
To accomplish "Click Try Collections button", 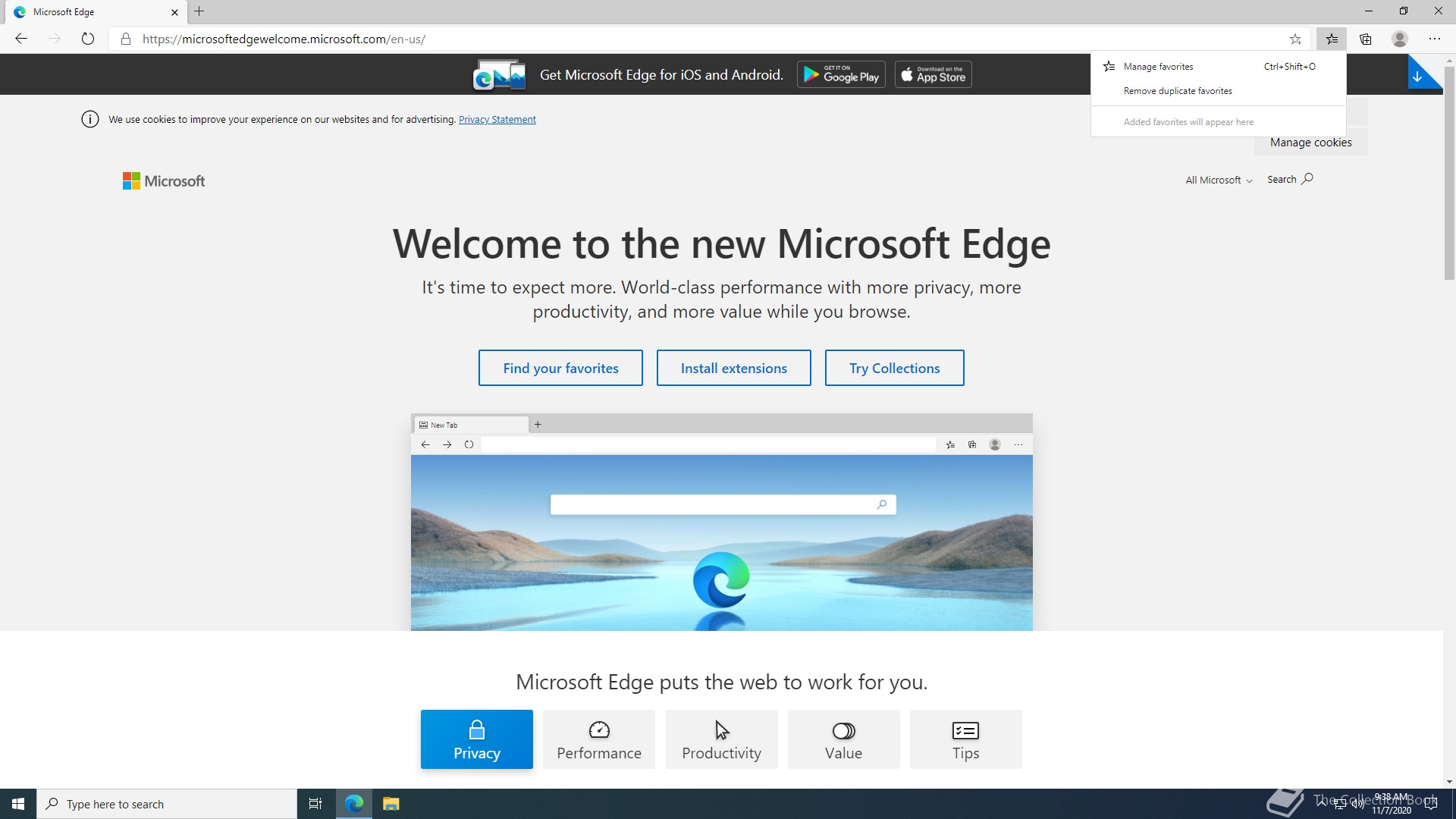I will point(894,368).
